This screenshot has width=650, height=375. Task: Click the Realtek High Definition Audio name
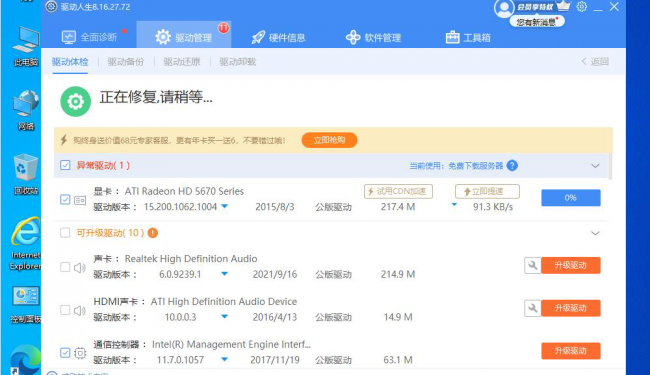[191, 259]
